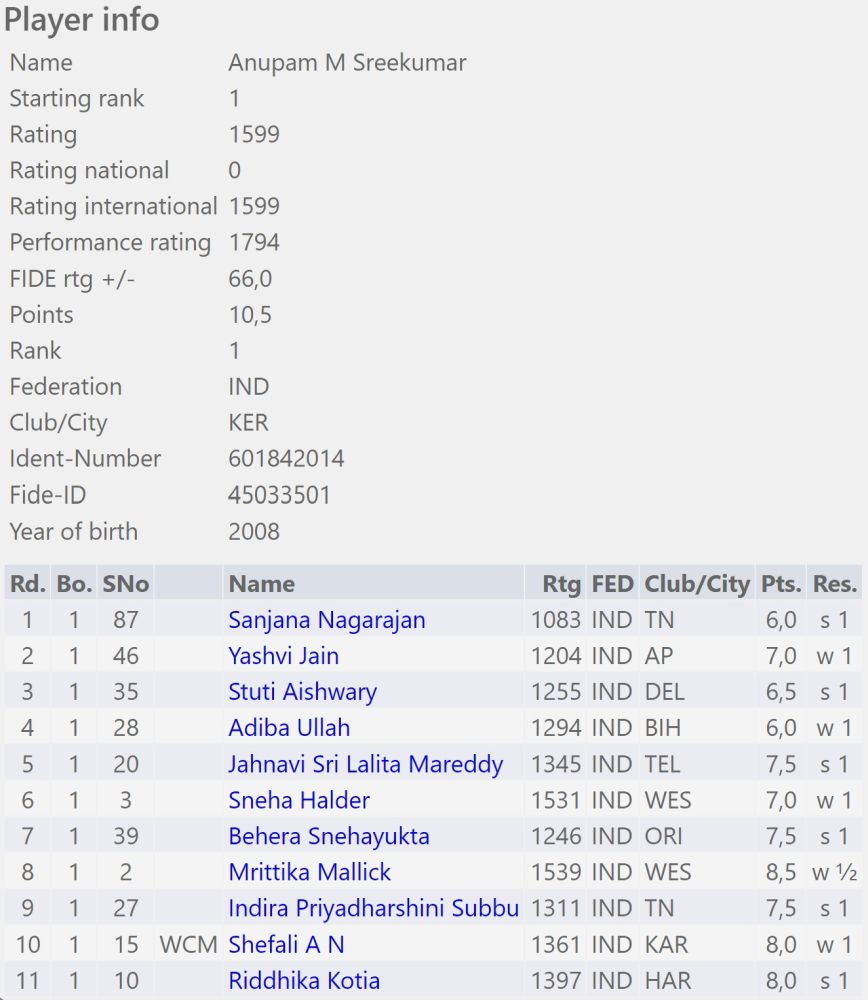Click Sneha Halder's name

[x=299, y=800]
